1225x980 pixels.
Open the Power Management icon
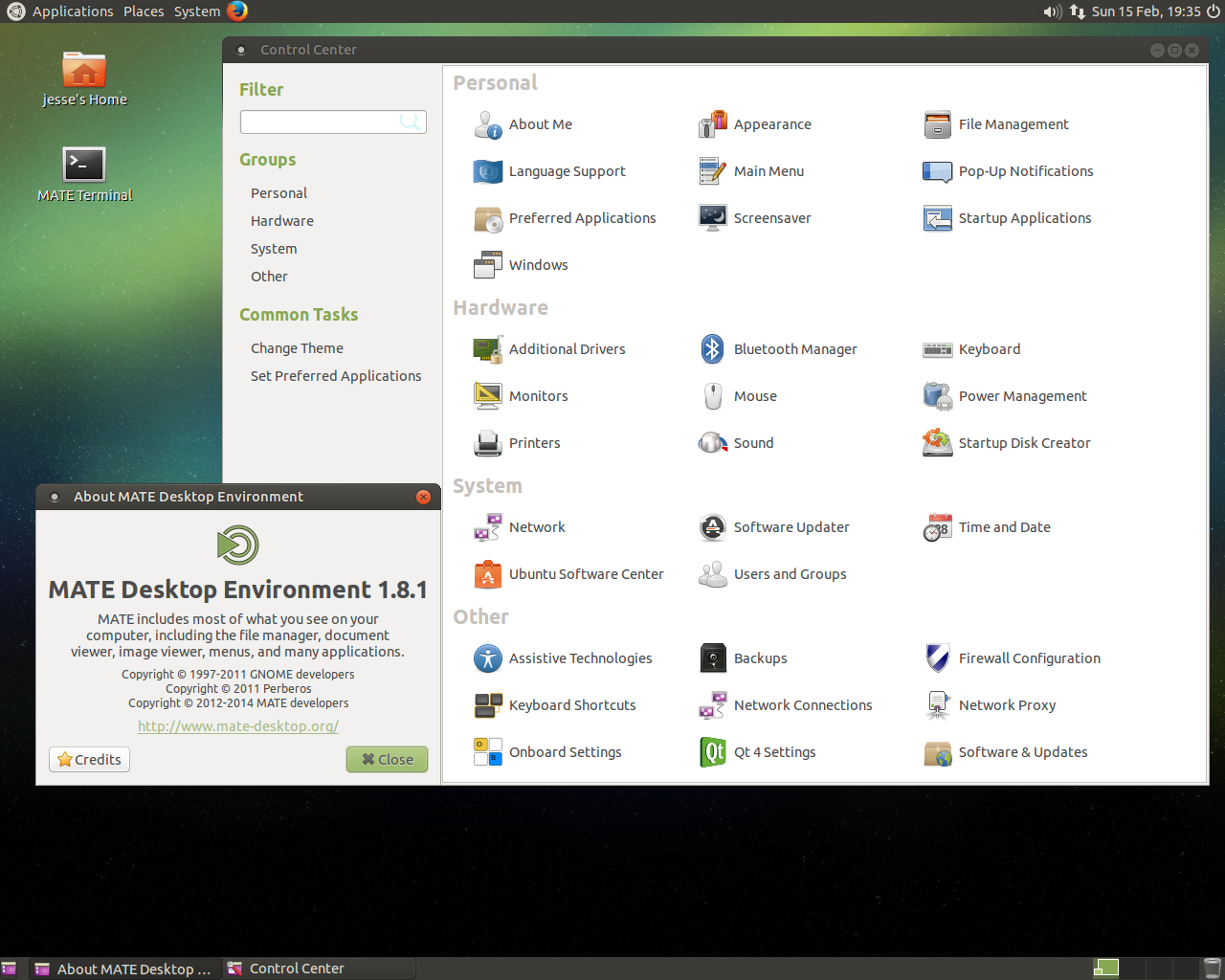pos(938,396)
